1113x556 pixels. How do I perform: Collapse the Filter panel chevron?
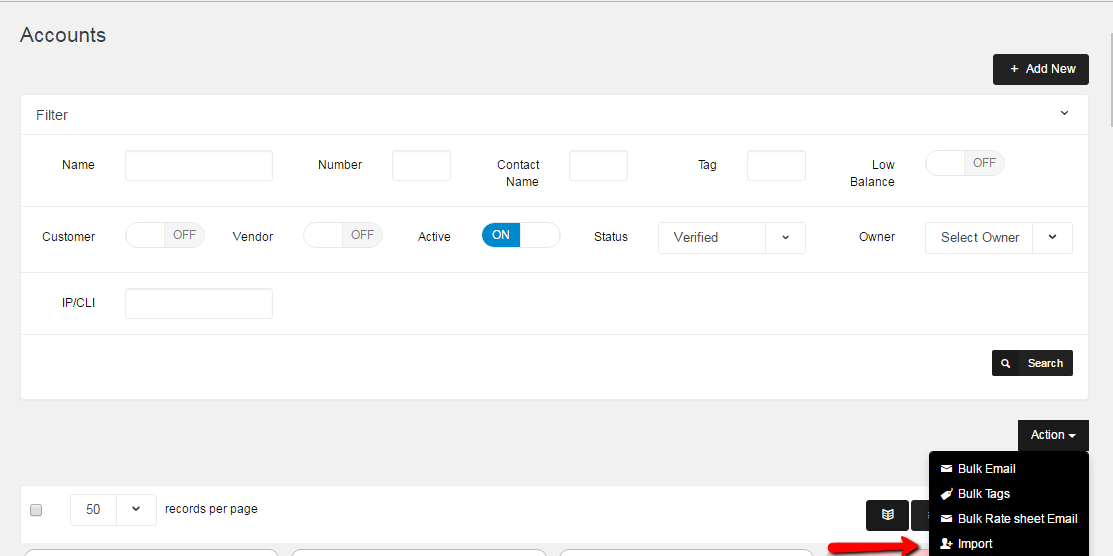click(x=1064, y=114)
